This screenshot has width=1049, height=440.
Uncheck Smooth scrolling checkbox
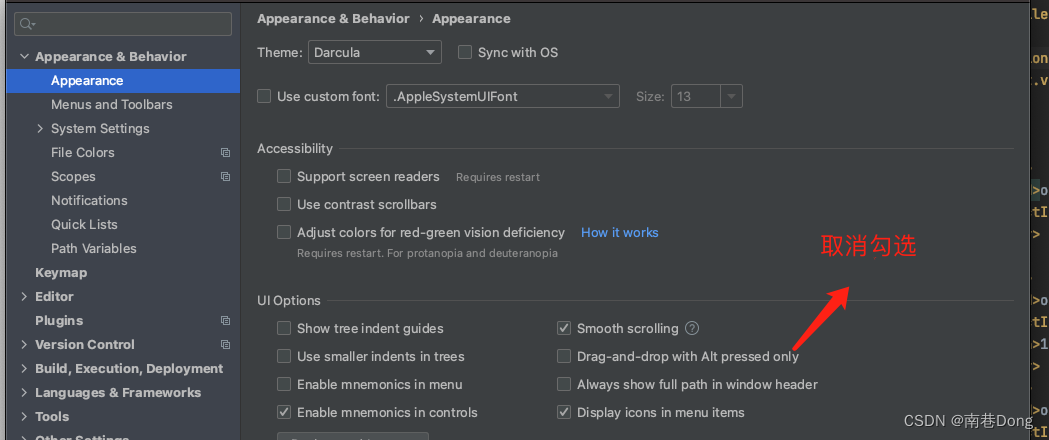click(564, 328)
